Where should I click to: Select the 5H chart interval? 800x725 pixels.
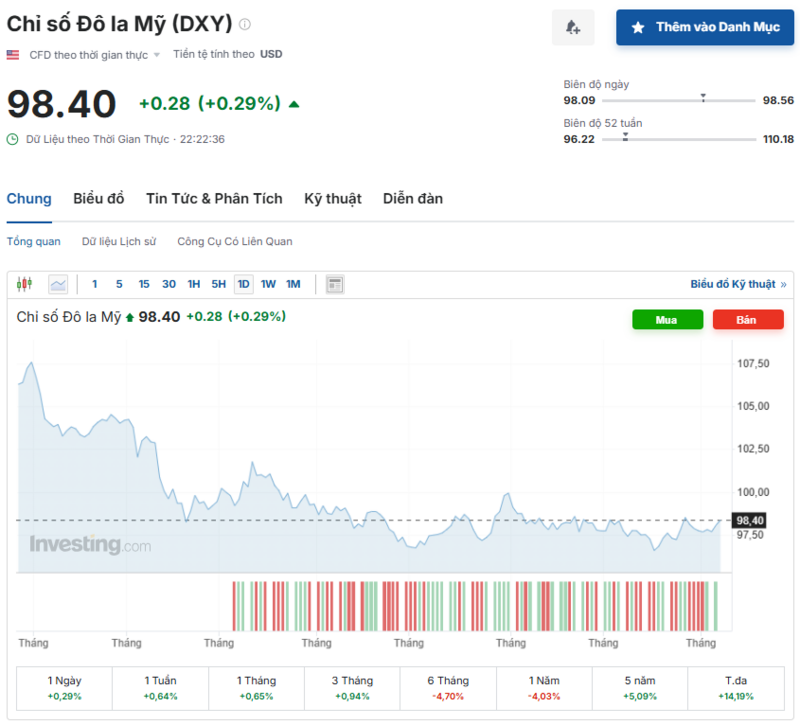[x=218, y=284]
